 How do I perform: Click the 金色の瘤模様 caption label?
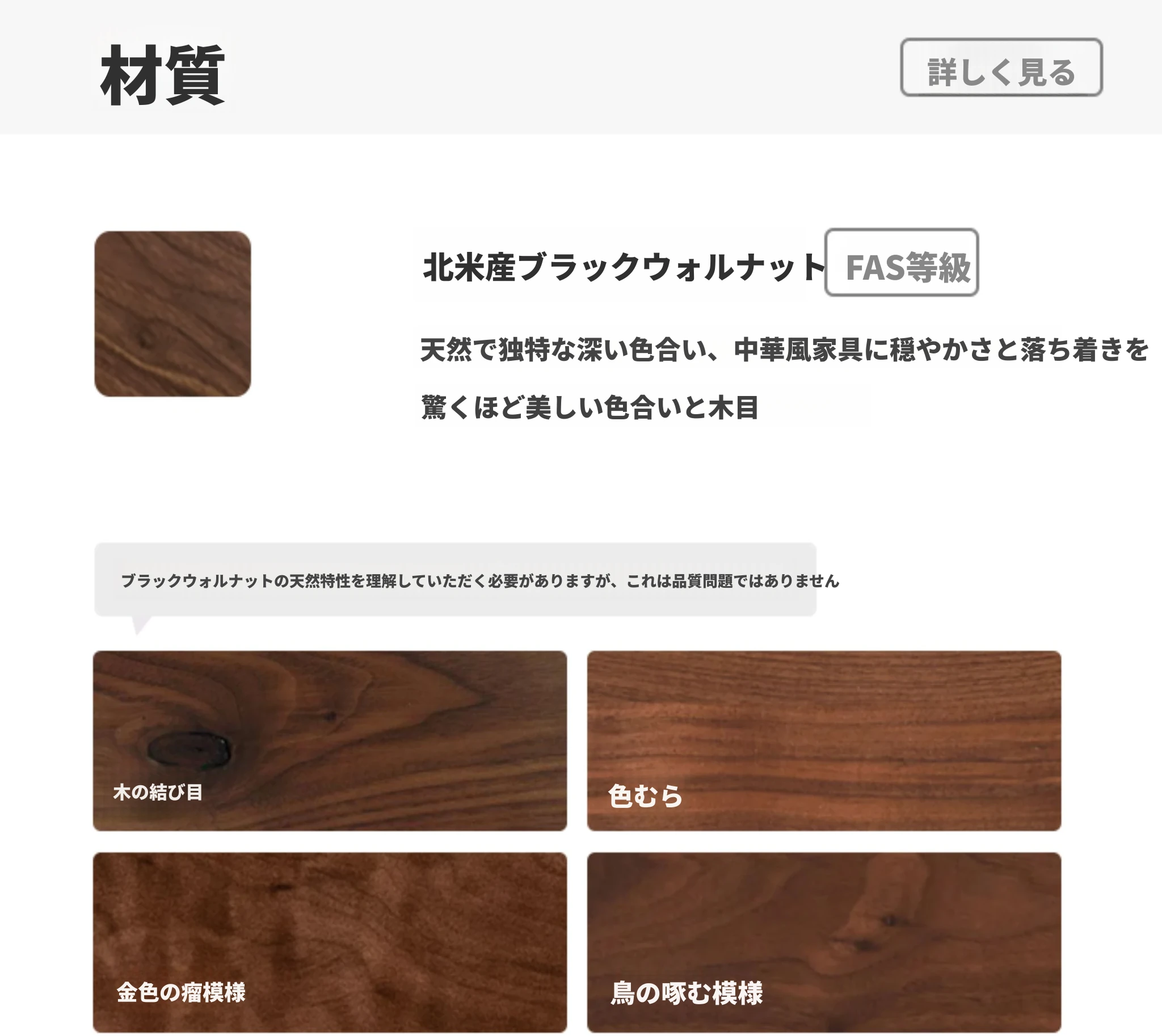[181, 992]
